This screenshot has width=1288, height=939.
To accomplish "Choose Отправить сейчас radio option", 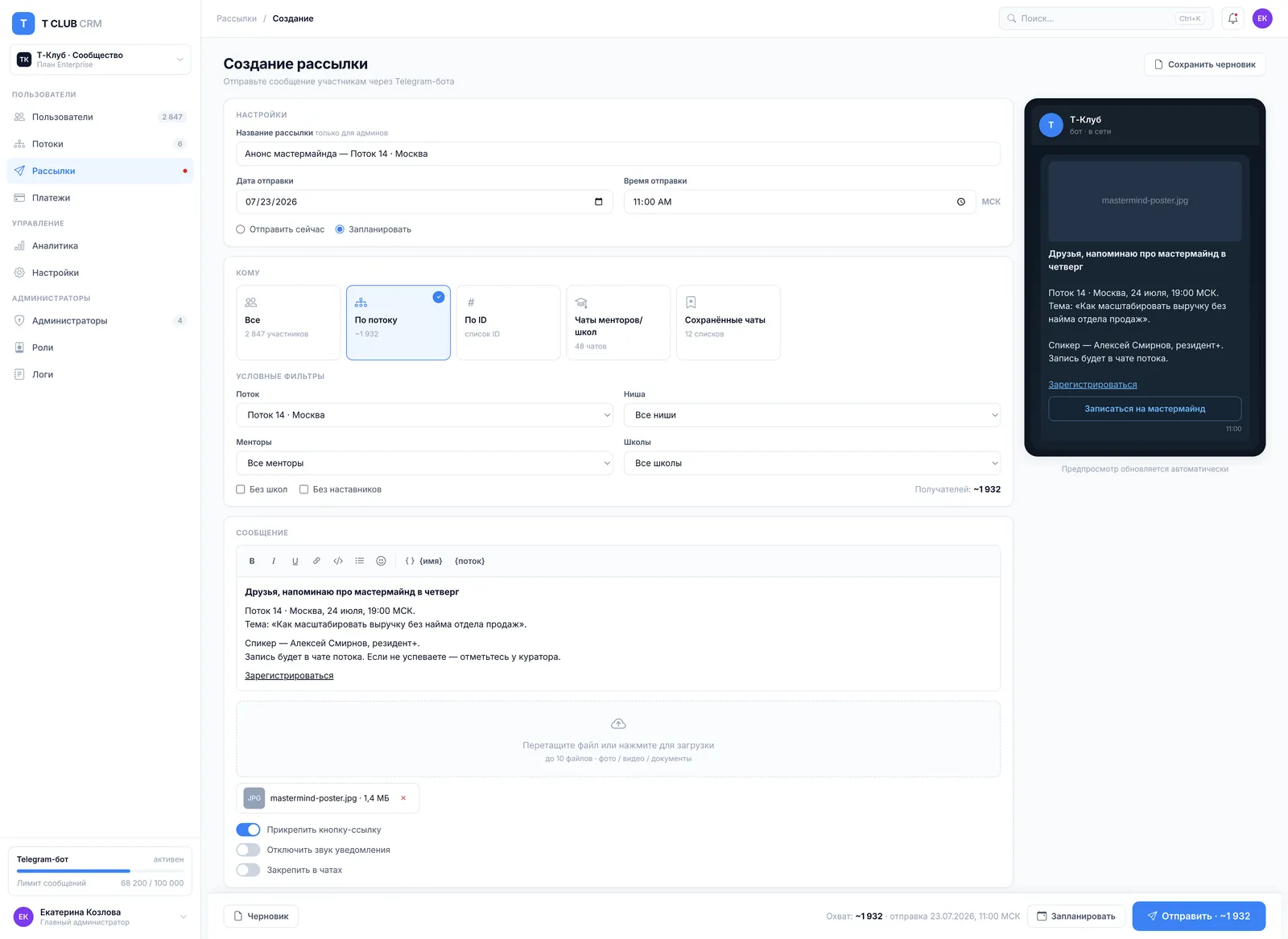I will [x=241, y=229].
